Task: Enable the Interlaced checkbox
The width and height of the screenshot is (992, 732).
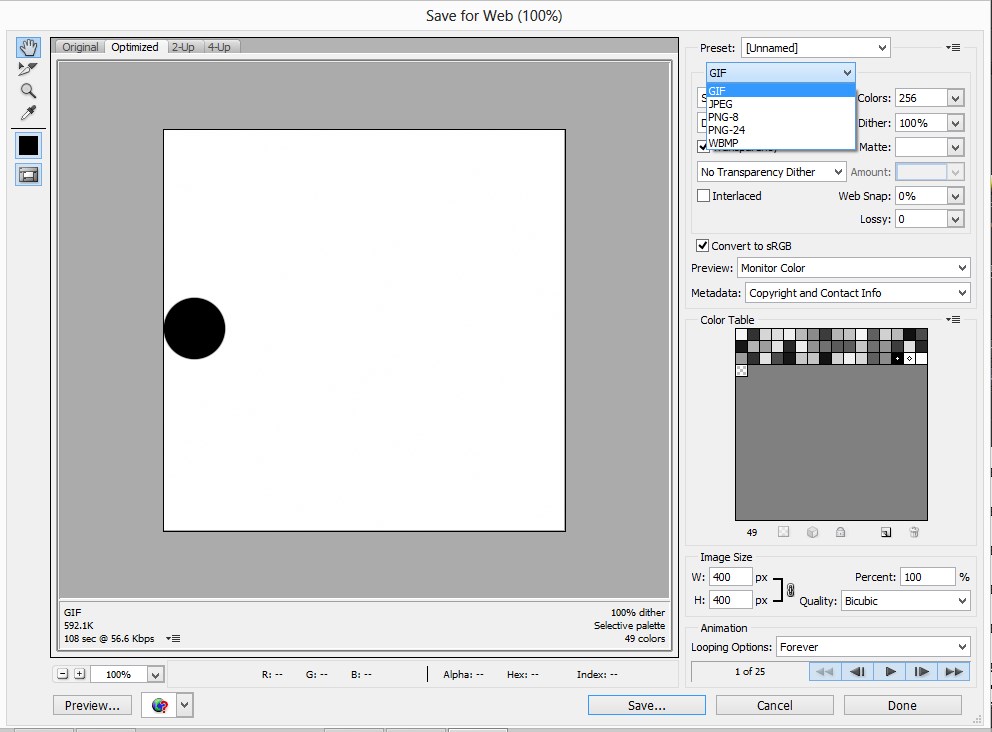Action: pyautogui.click(x=703, y=196)
